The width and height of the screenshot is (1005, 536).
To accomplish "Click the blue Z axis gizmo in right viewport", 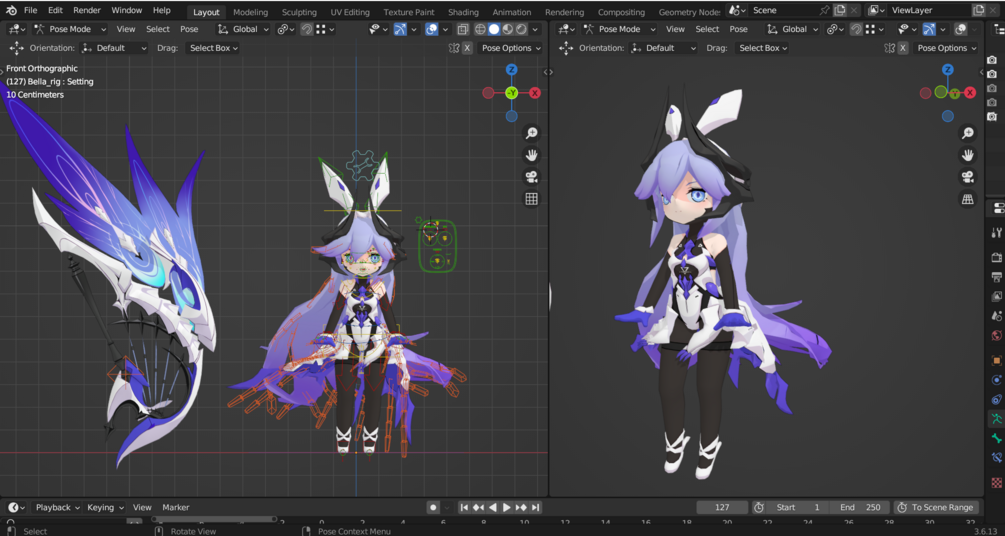I will click(948, 69).
